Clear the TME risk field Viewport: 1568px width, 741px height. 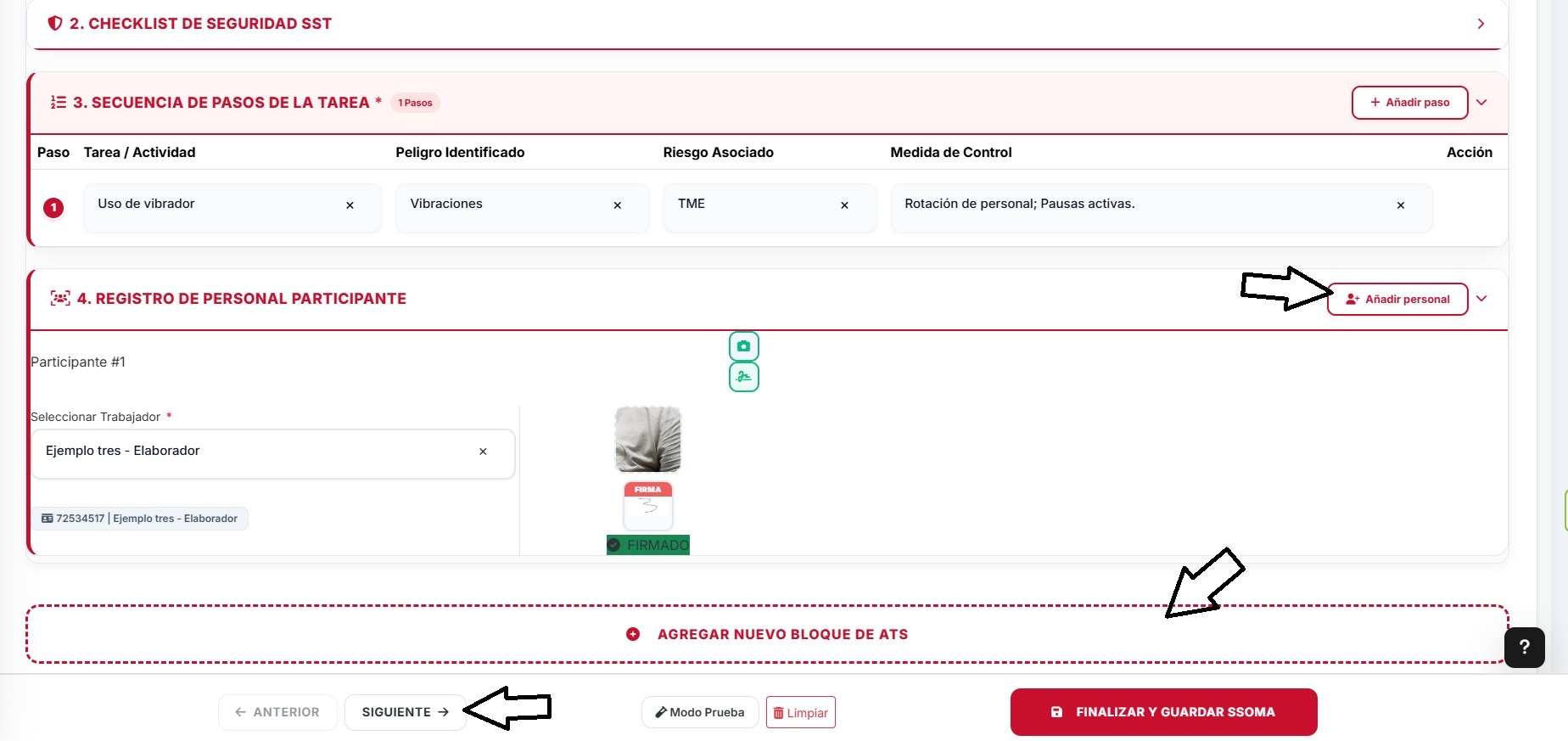tap(844, 205)
